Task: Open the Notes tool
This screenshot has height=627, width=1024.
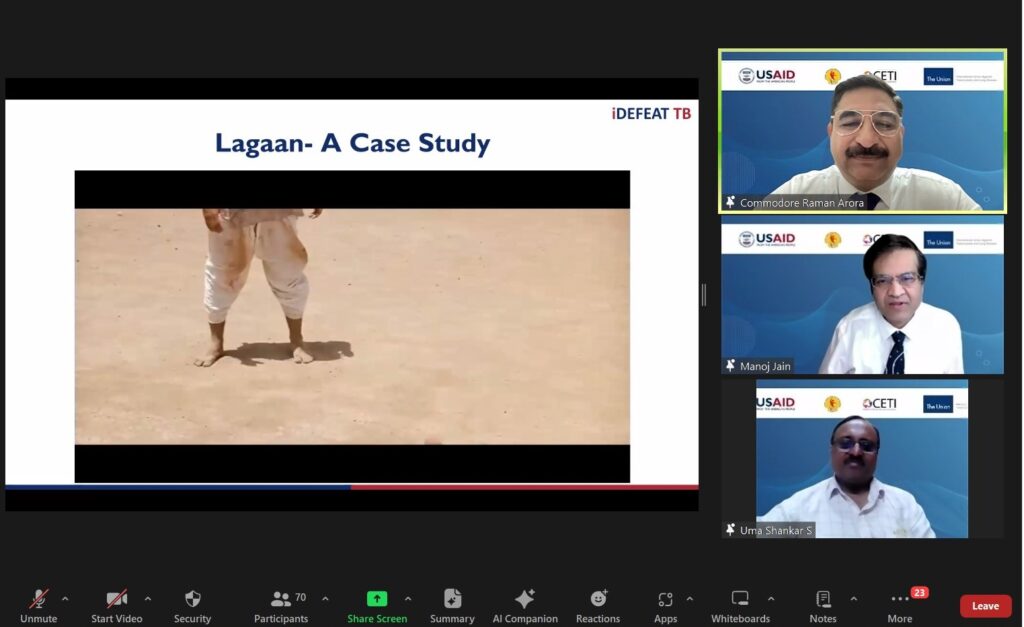Action: pos(823,604)
